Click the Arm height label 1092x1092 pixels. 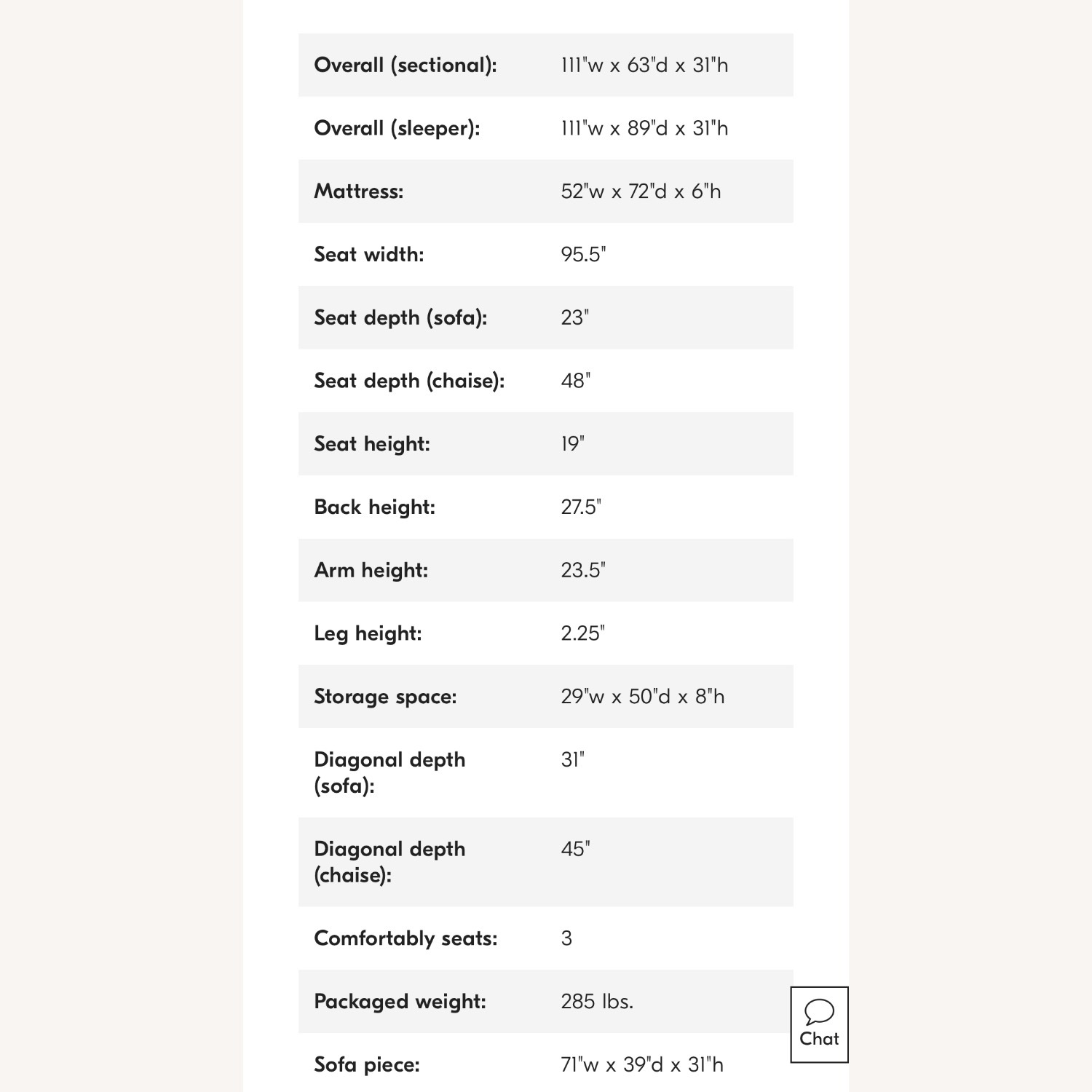[371, 570]
